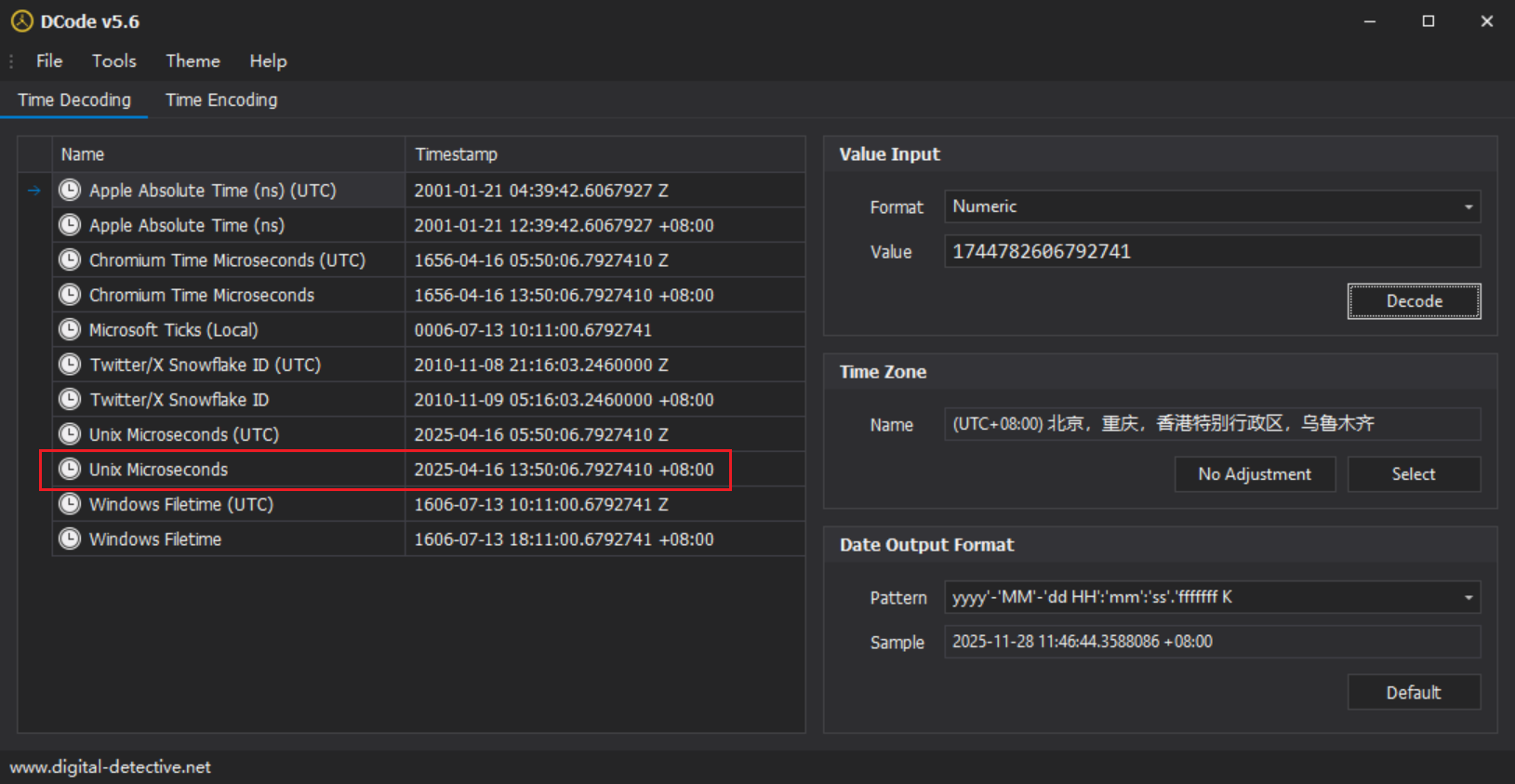Open the Theme menu
This screenshot has width=1515, height=784.
tap(193, 61)
